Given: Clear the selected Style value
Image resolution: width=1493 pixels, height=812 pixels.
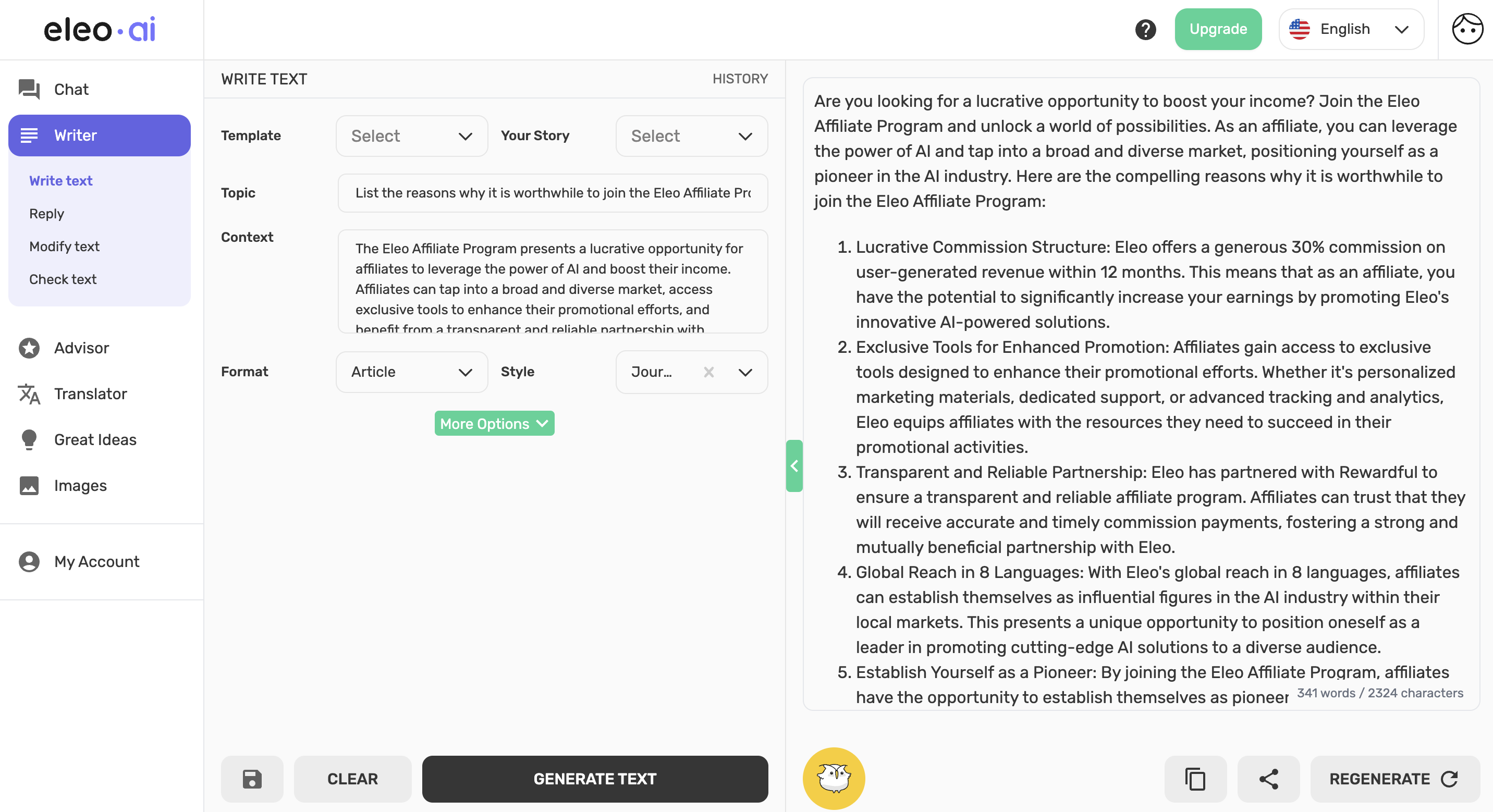Looking at the screenshot, I should [708, 372].
